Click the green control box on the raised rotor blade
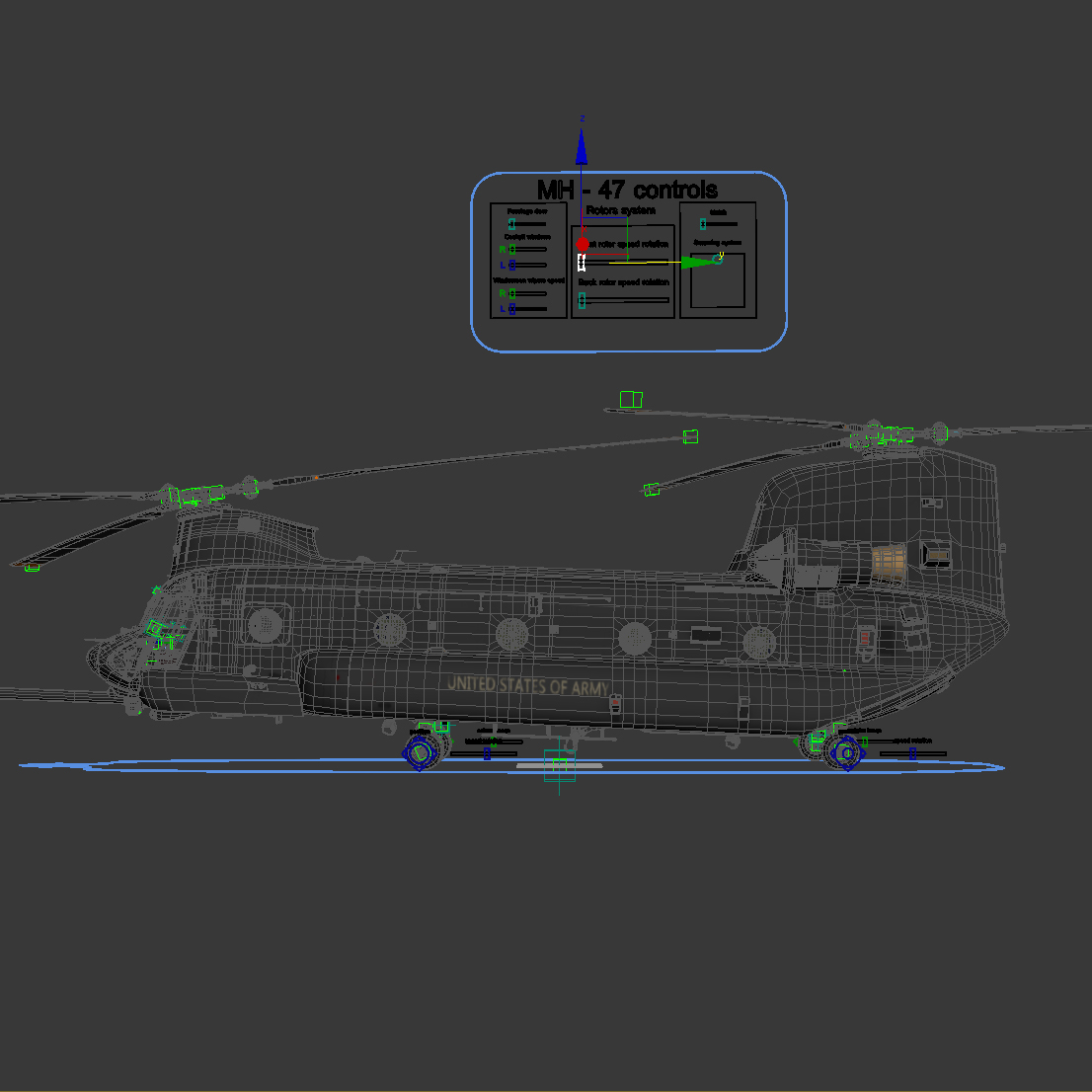This screenshot has width=1092, height=1092. click(630, 399)
